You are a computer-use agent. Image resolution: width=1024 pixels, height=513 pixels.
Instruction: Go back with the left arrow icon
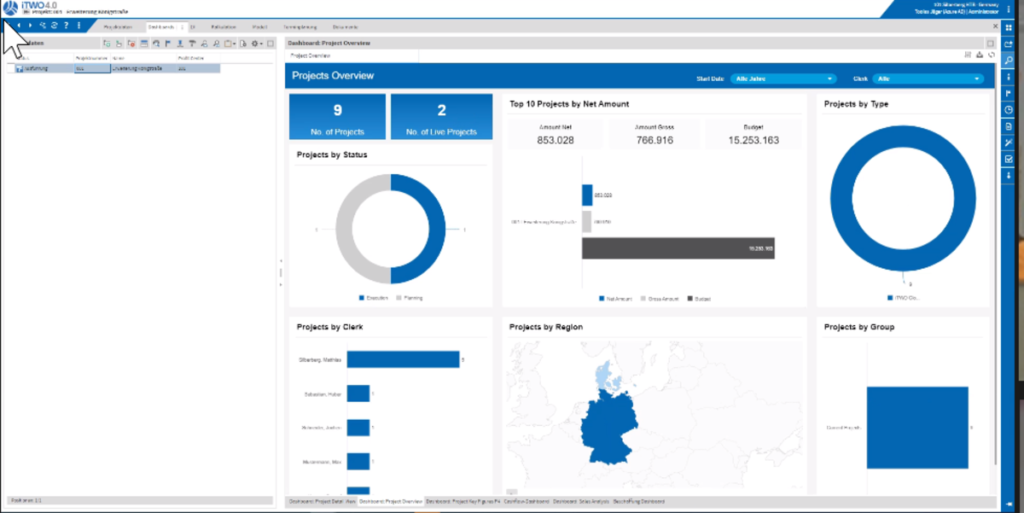(x=19, y=25)
